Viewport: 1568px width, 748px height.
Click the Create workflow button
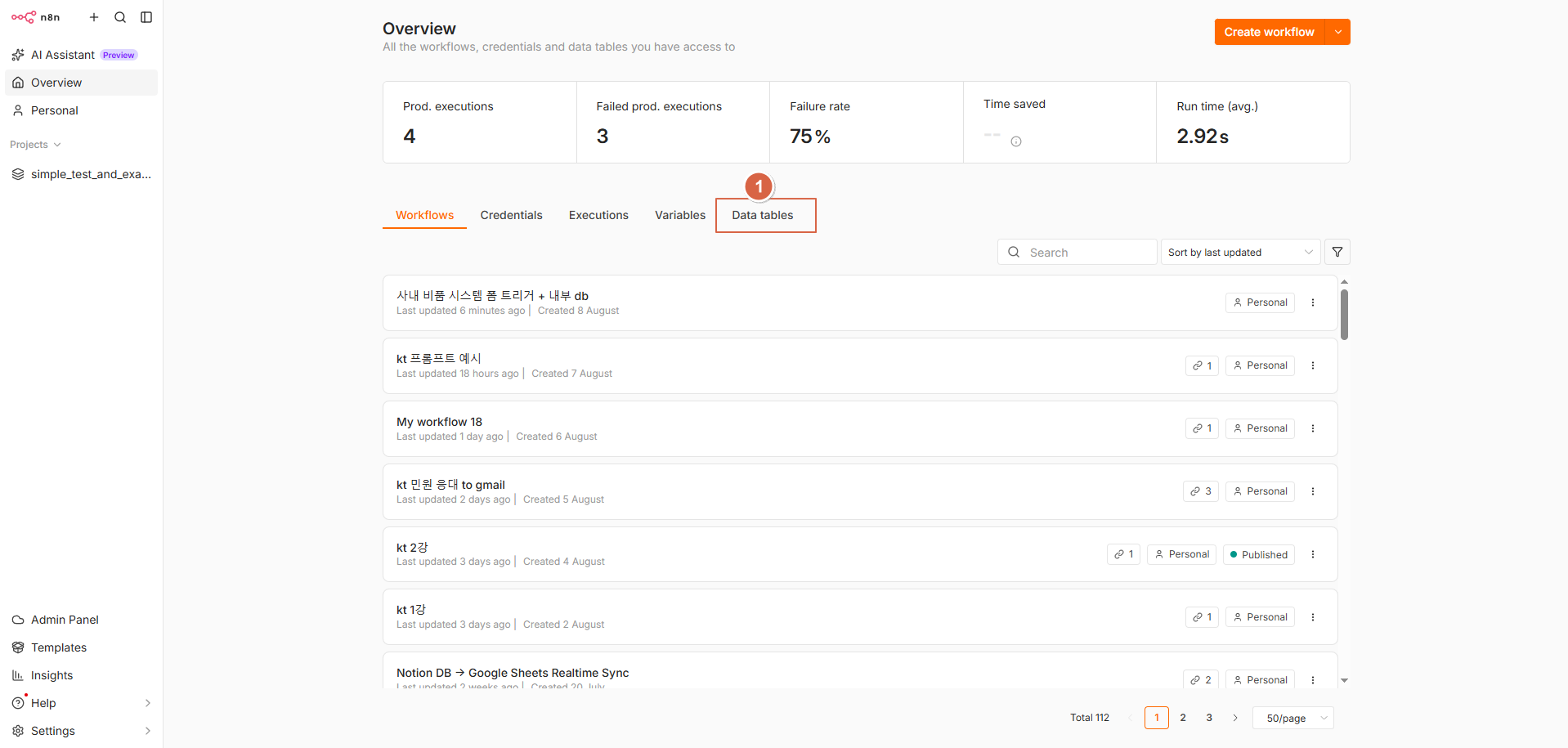pos(1270,32)
